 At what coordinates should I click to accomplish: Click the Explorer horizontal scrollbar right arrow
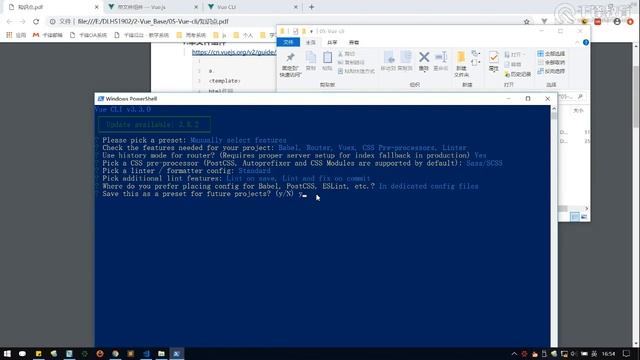pos(587,209)
